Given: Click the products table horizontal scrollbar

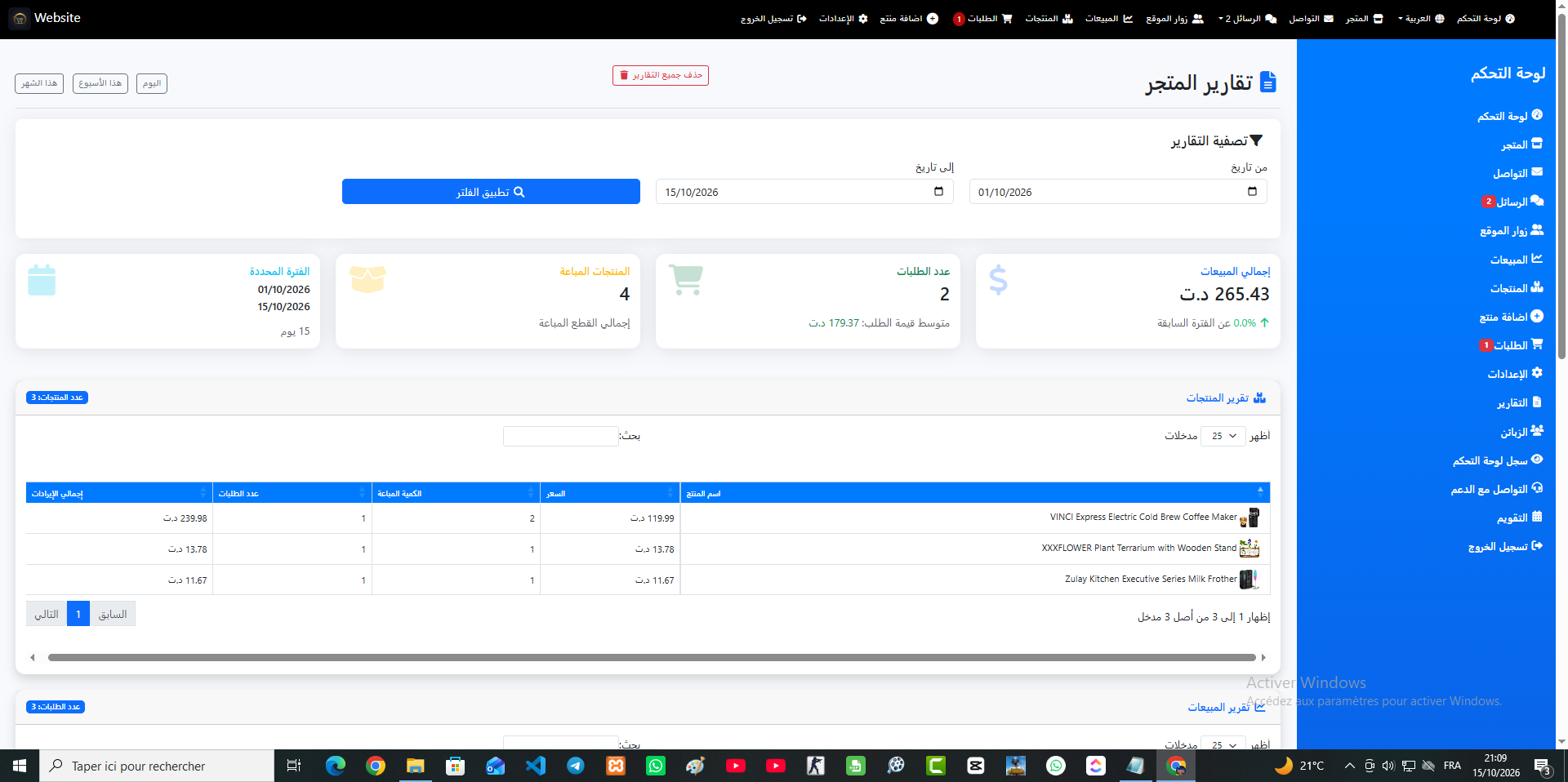Looking at the screenshot, I should tap(652, 657).
